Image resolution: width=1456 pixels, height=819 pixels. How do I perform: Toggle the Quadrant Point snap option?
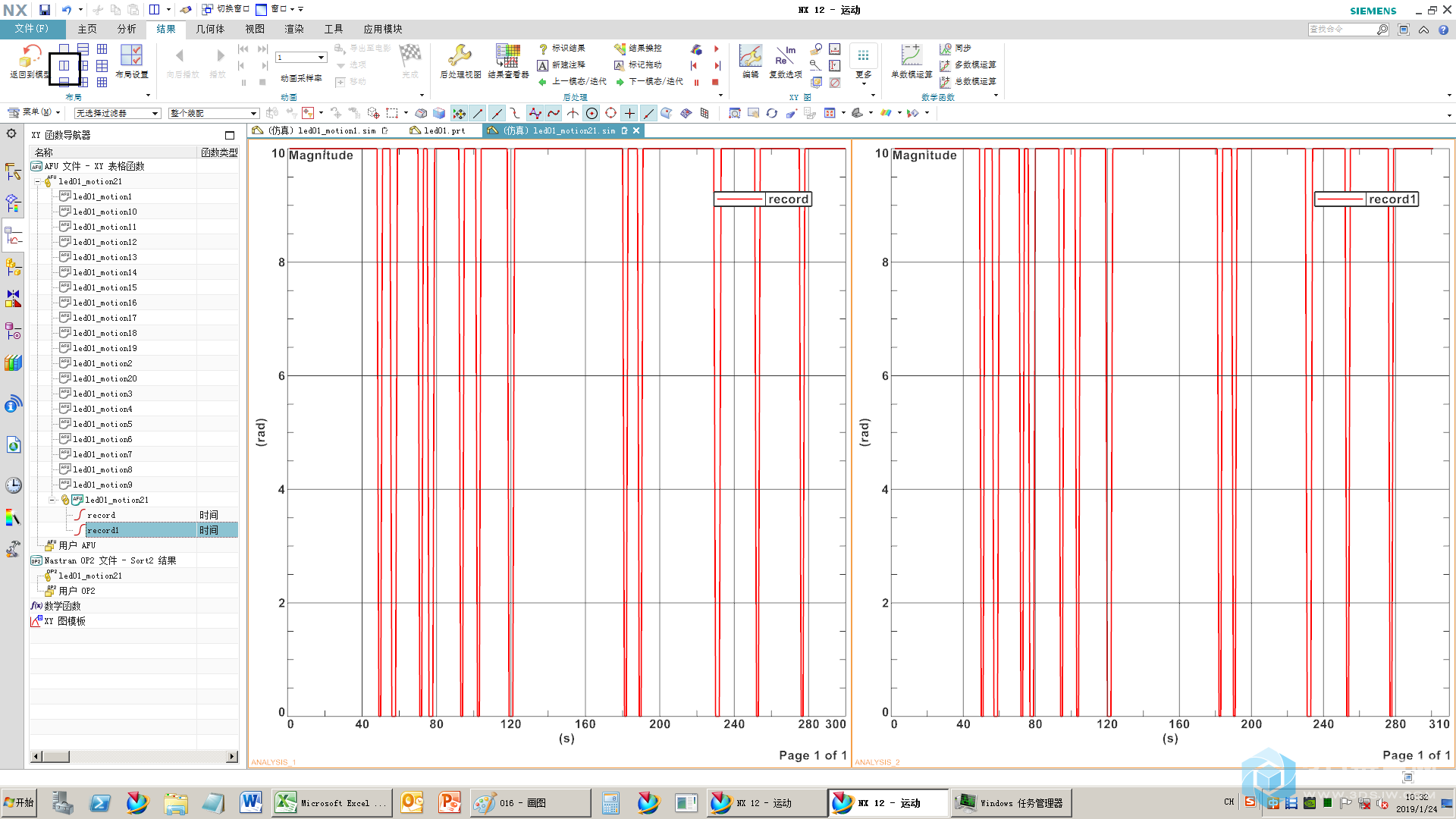coord(610,113)
